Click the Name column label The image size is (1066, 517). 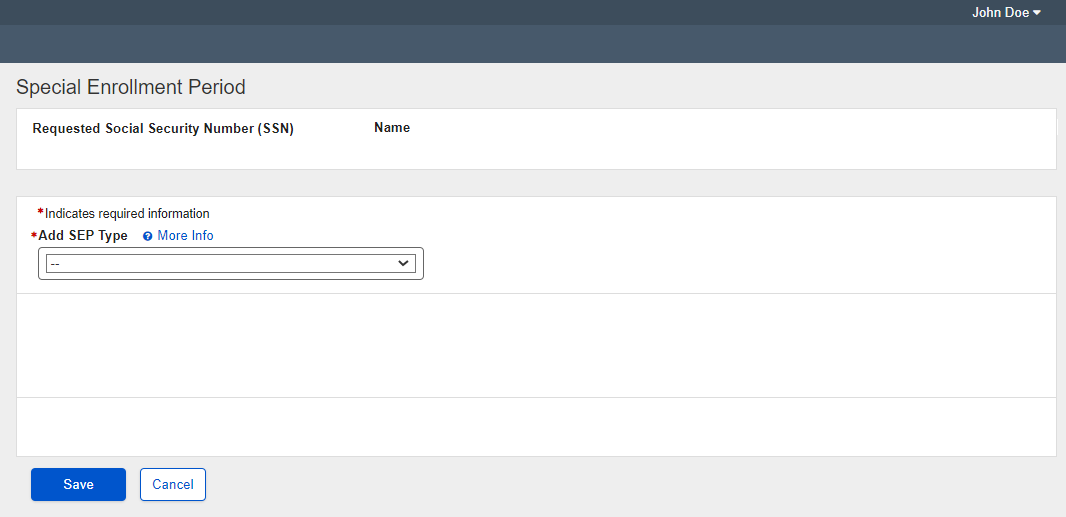pos(392,128)
